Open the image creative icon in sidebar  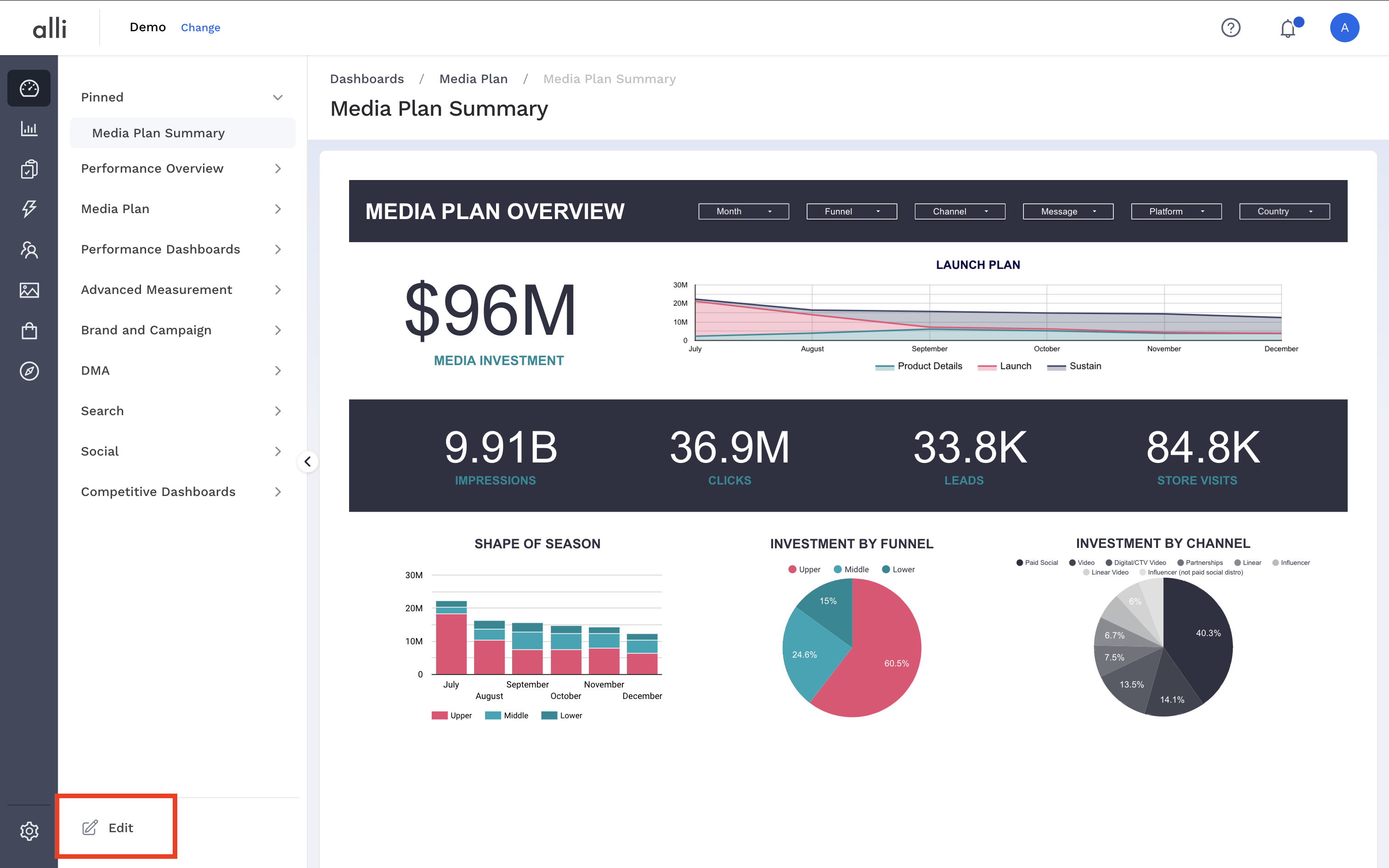click(29, 290)
